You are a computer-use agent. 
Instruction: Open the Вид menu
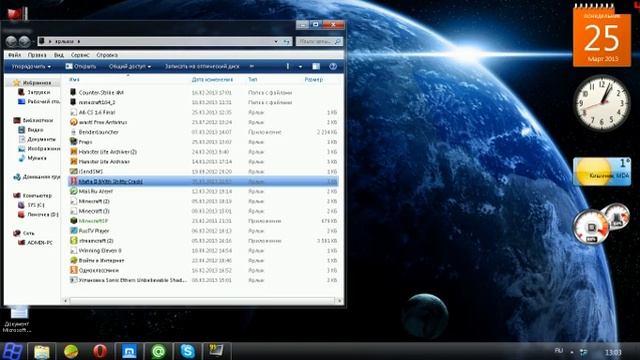59,55
